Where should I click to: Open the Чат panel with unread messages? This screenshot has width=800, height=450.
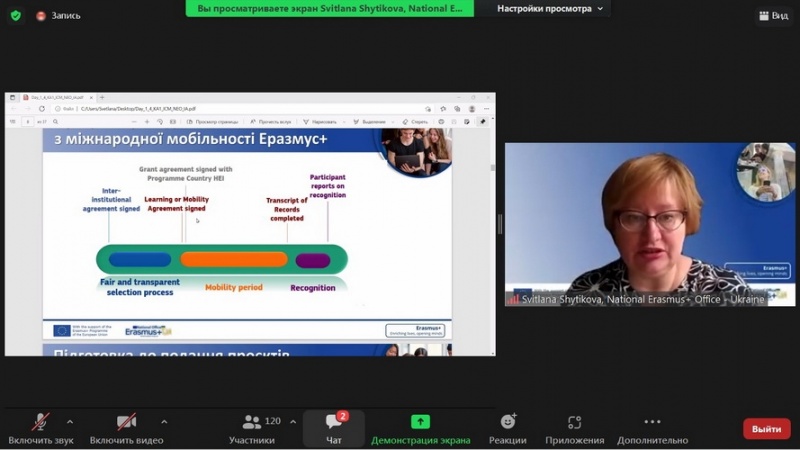(334, 428)
